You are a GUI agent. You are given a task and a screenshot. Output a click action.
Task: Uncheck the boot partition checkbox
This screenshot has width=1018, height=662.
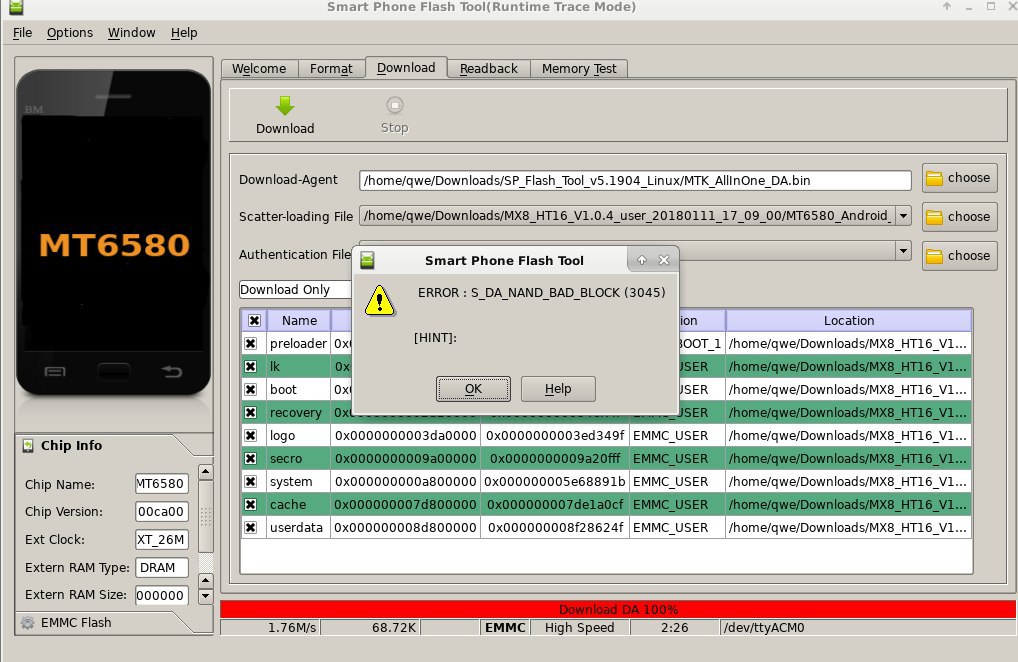tap(251, 389)
